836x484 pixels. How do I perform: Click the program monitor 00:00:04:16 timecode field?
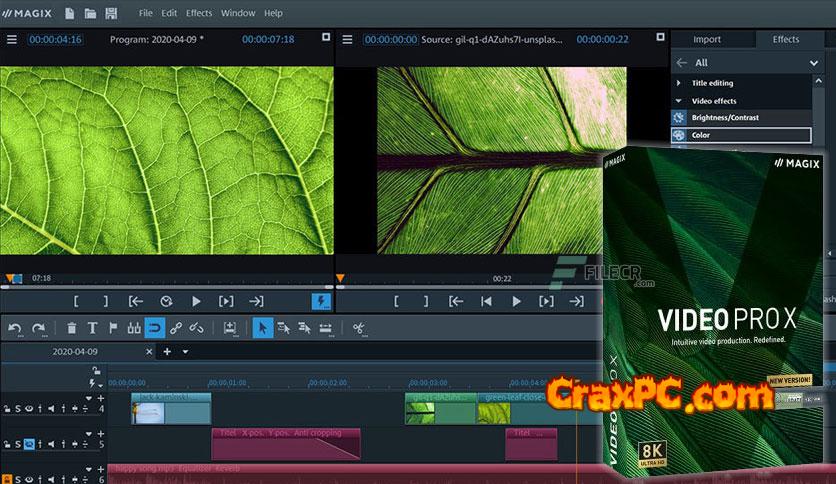click(55, 39)
